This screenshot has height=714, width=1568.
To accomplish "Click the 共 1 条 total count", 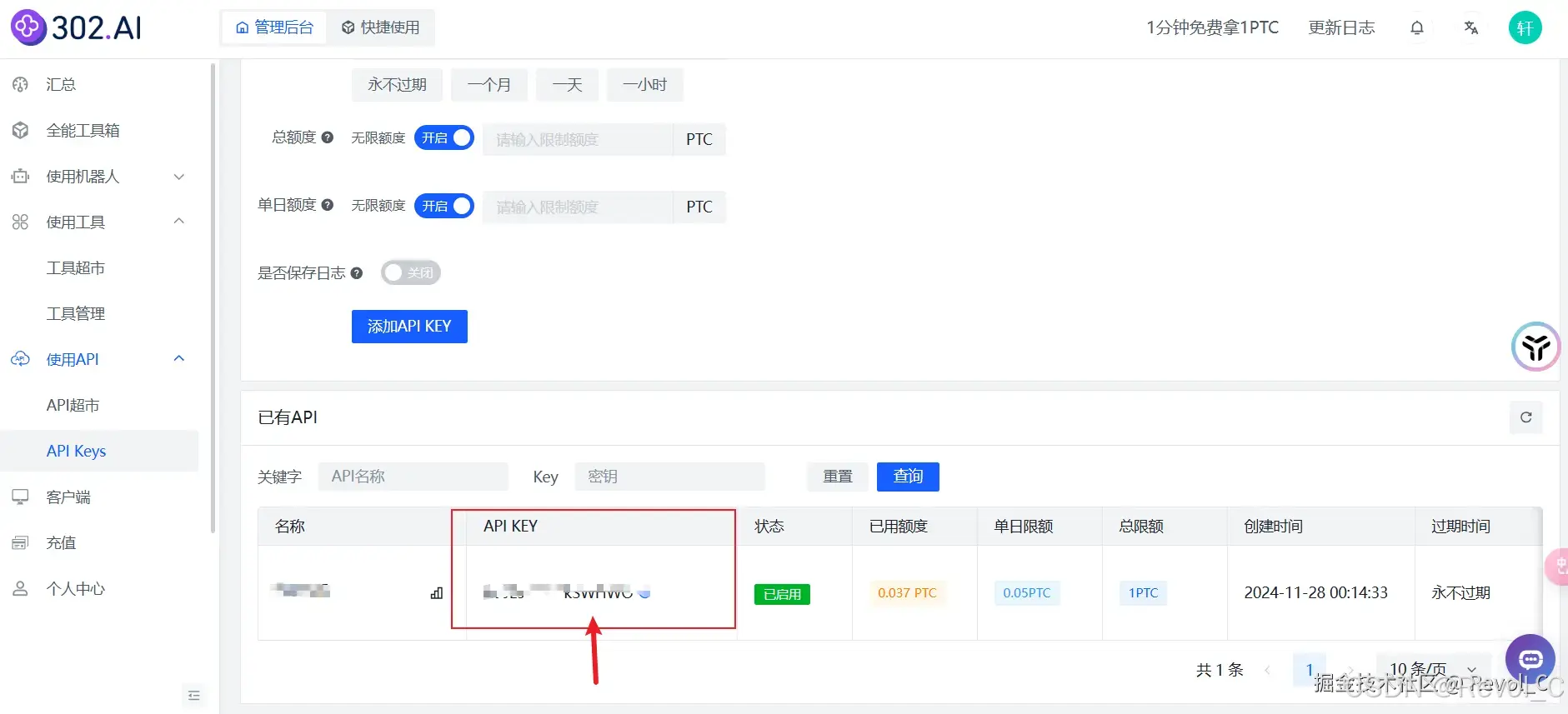I will [x=1220, y=670].
